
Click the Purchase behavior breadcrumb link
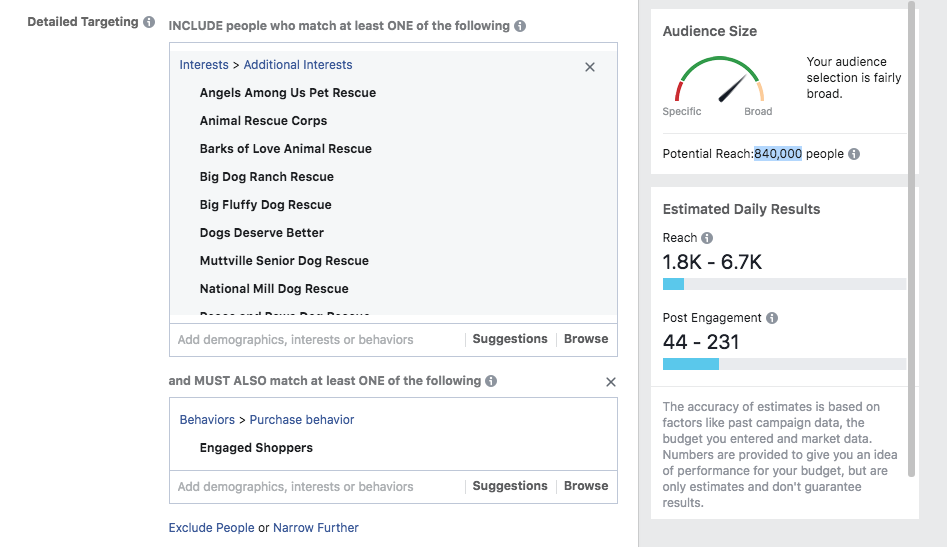pos(302,420)
